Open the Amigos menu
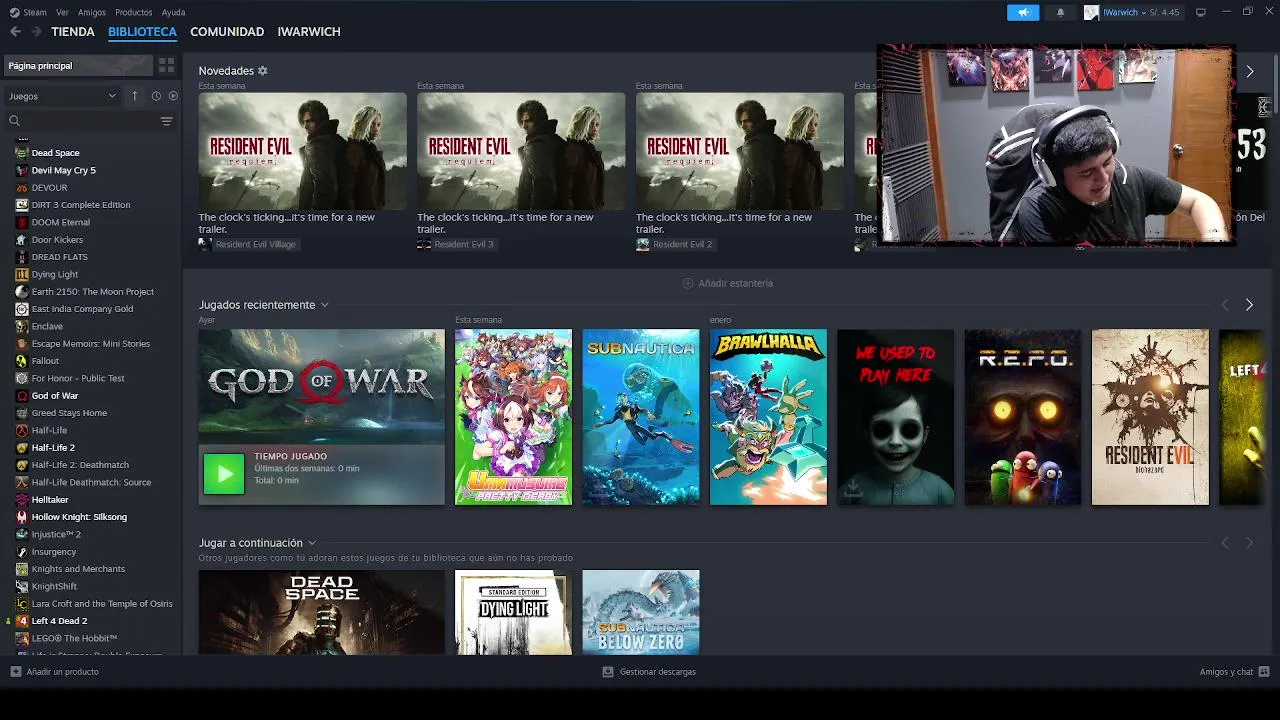The height and width of the screenshot is (720, 1280). point(92,12)
